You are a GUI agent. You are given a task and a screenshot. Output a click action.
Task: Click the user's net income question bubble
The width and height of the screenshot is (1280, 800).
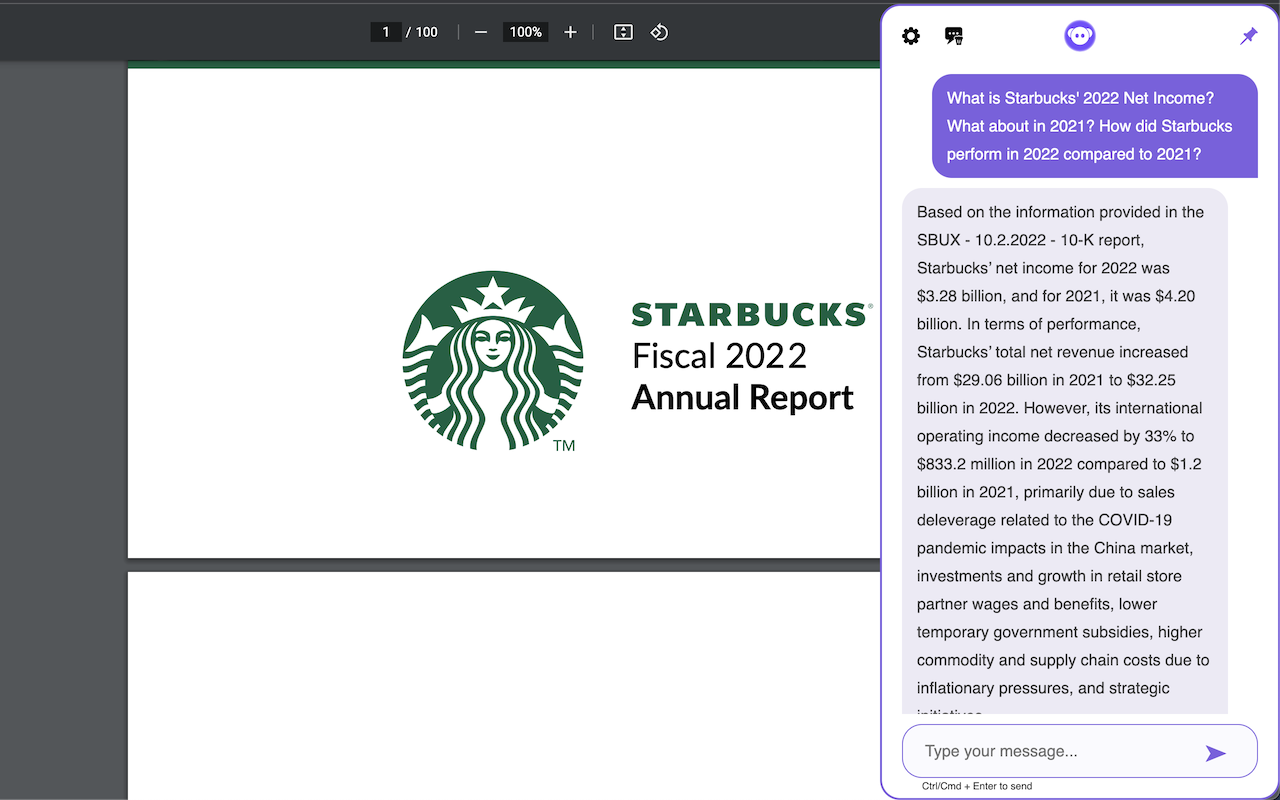tap(1094, 126)
